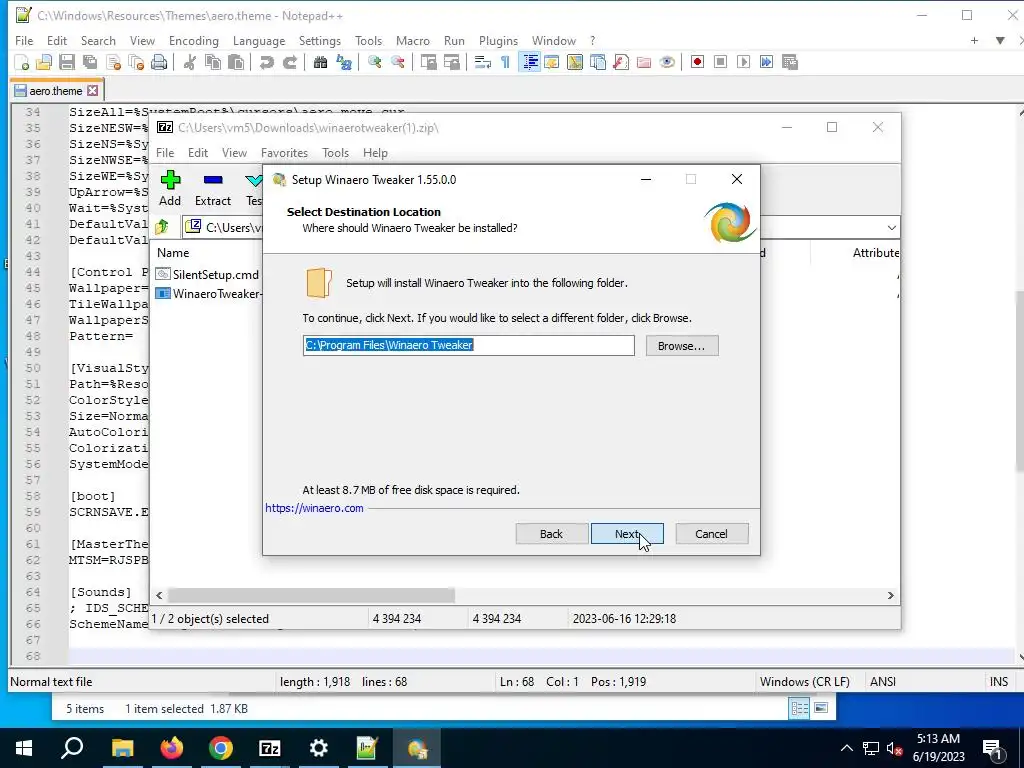Viewport: 1024px width, 768px height.
Task: Toggle synchronized vertical scrolling icon
Action: coord(428,62)
